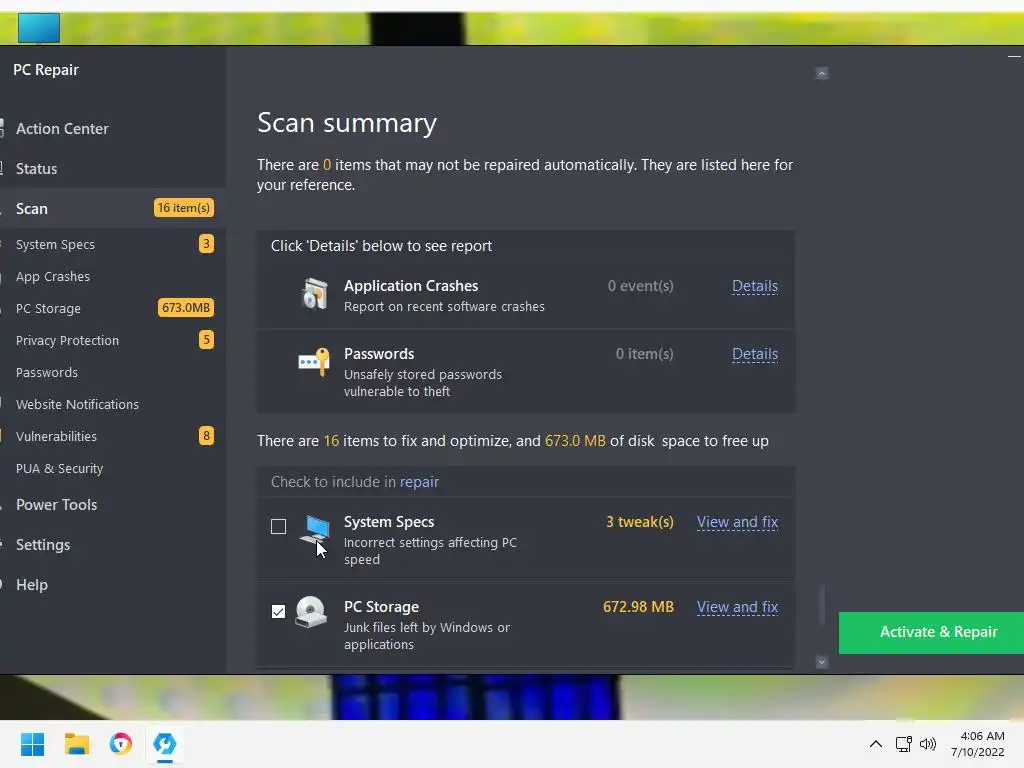
Task: Click the browser icon in taskbar
Action: pyautogui.click(x=121, y=744)
